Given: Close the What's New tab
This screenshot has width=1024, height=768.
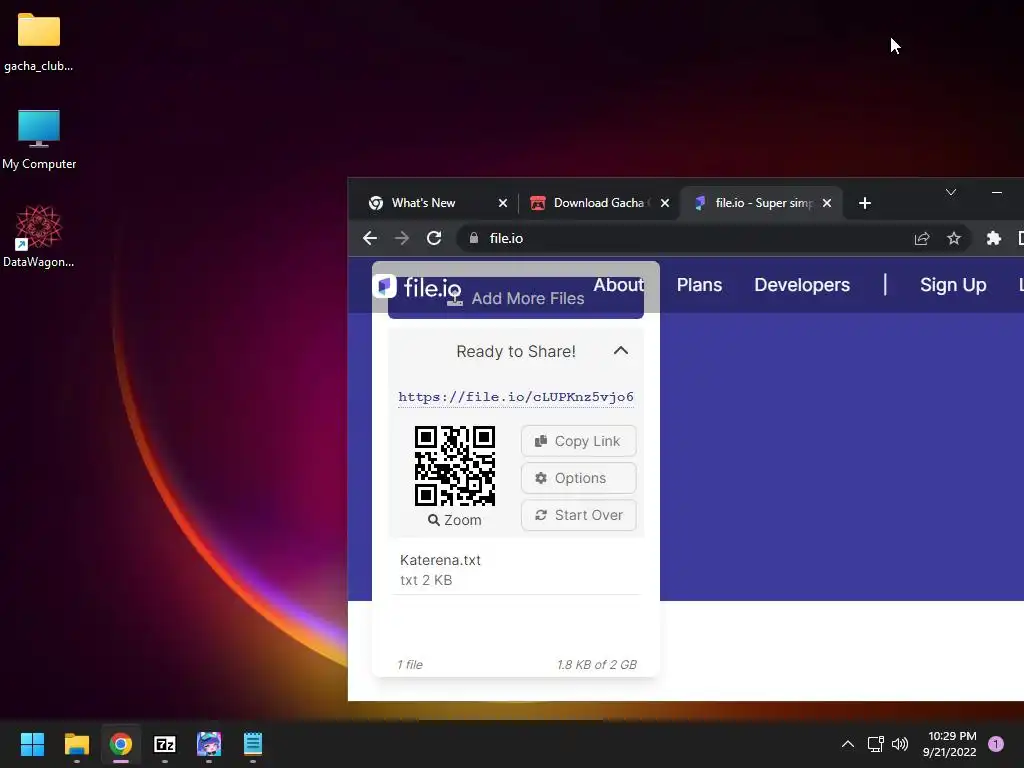Looking at the screenshot, I should click(502, 203).
